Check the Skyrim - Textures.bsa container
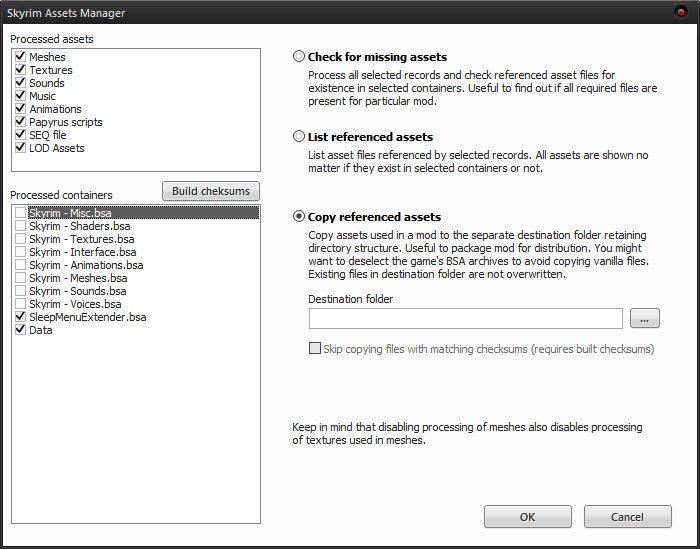 pos(21,240)
